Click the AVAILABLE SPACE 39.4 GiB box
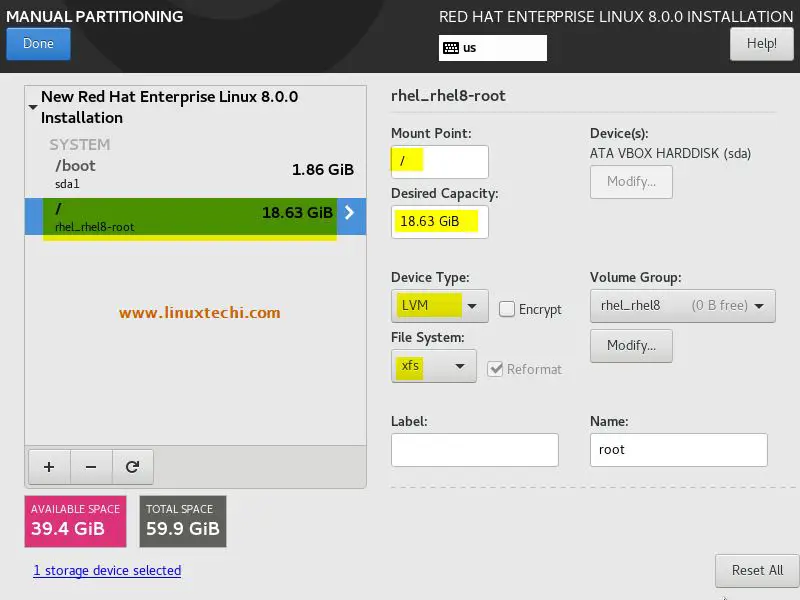800x600 pixels. [76, 521]
